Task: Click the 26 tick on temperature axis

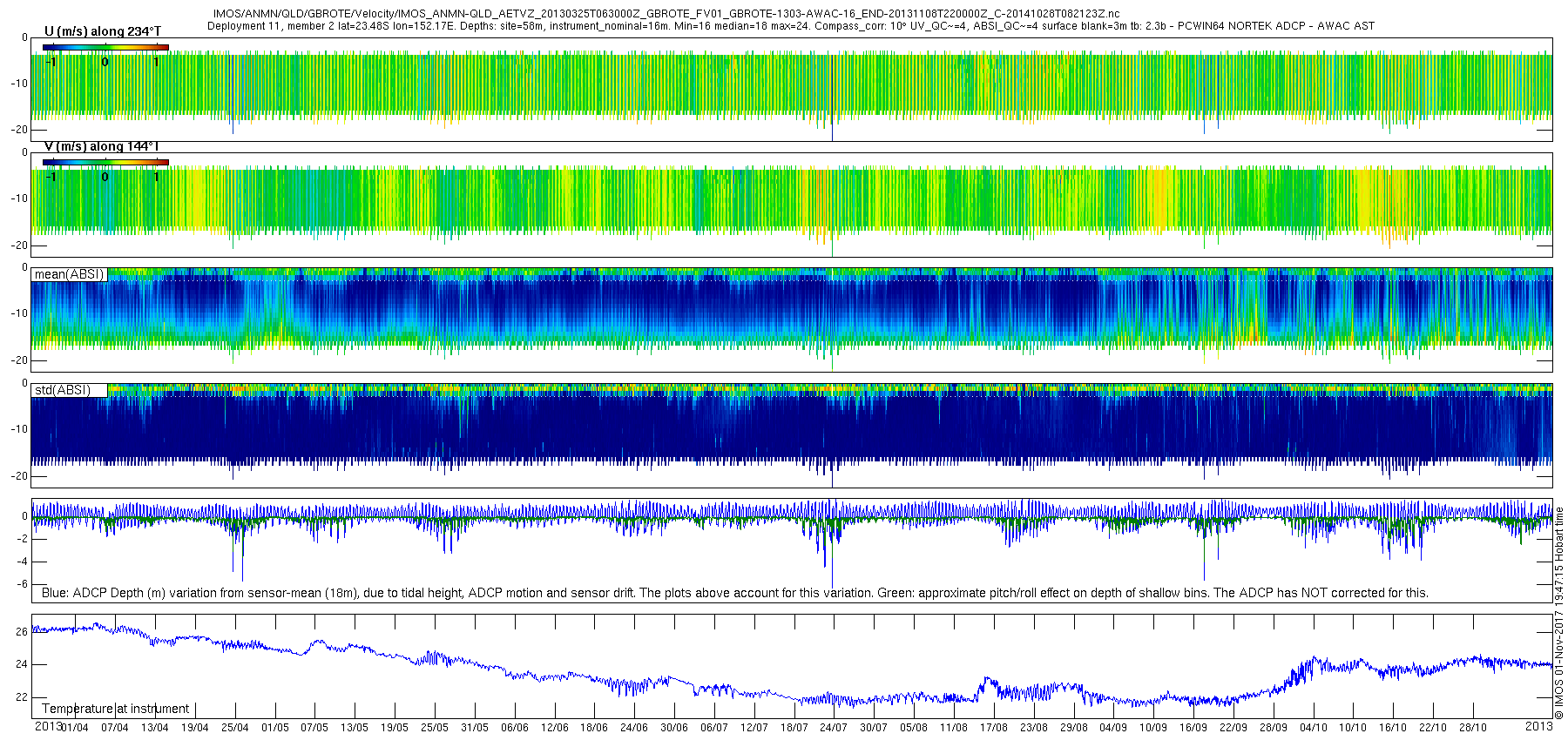Action: point(22,632)
